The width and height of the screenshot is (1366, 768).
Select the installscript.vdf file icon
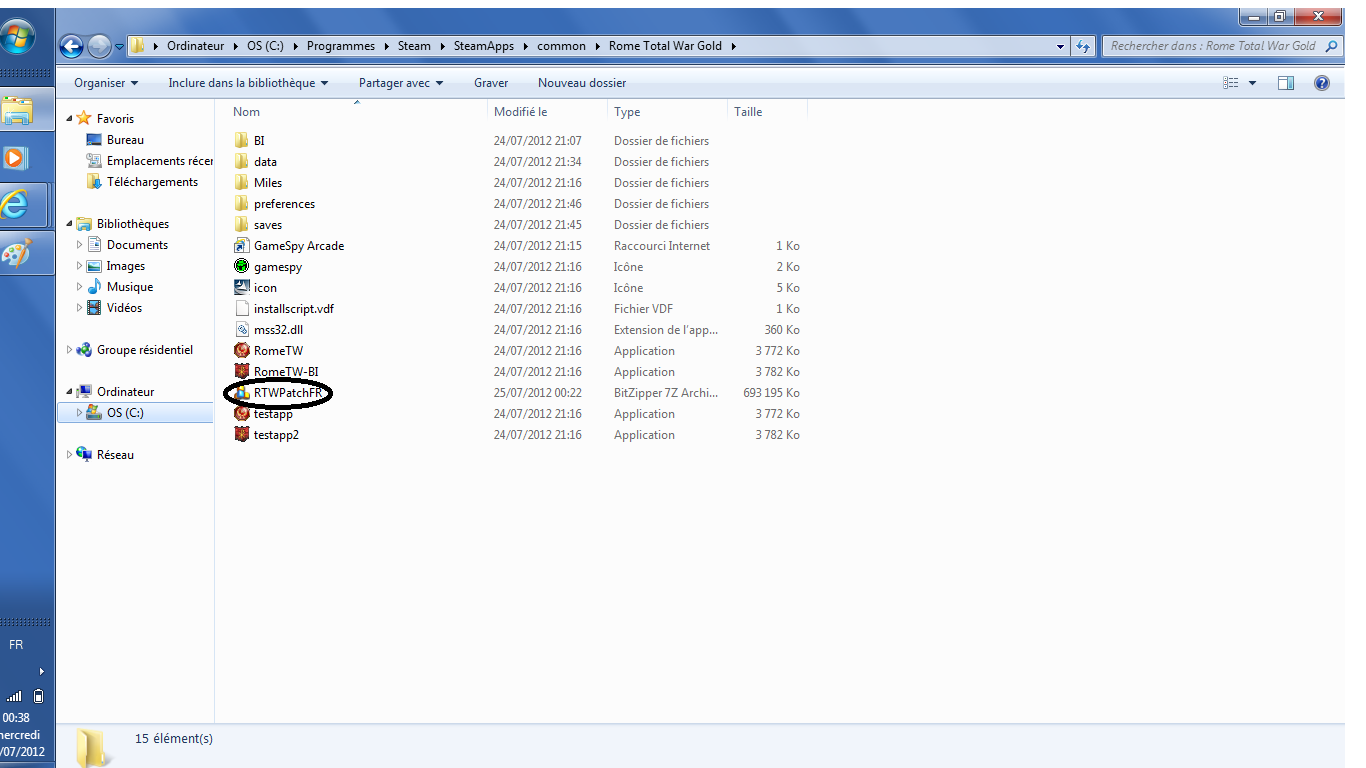click(x=241, y=309)
